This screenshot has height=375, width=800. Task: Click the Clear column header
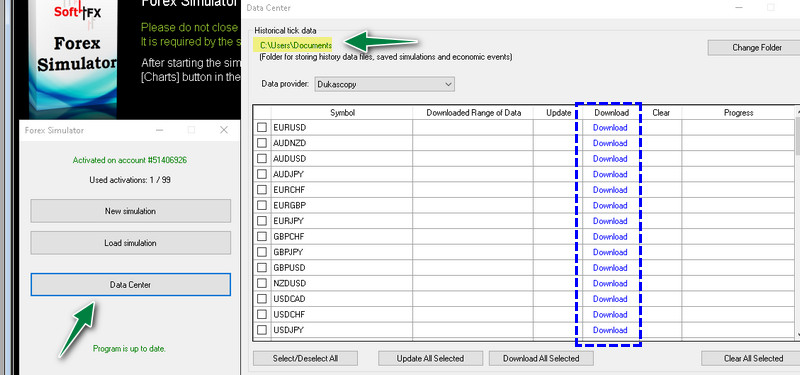tap(661, 113)
